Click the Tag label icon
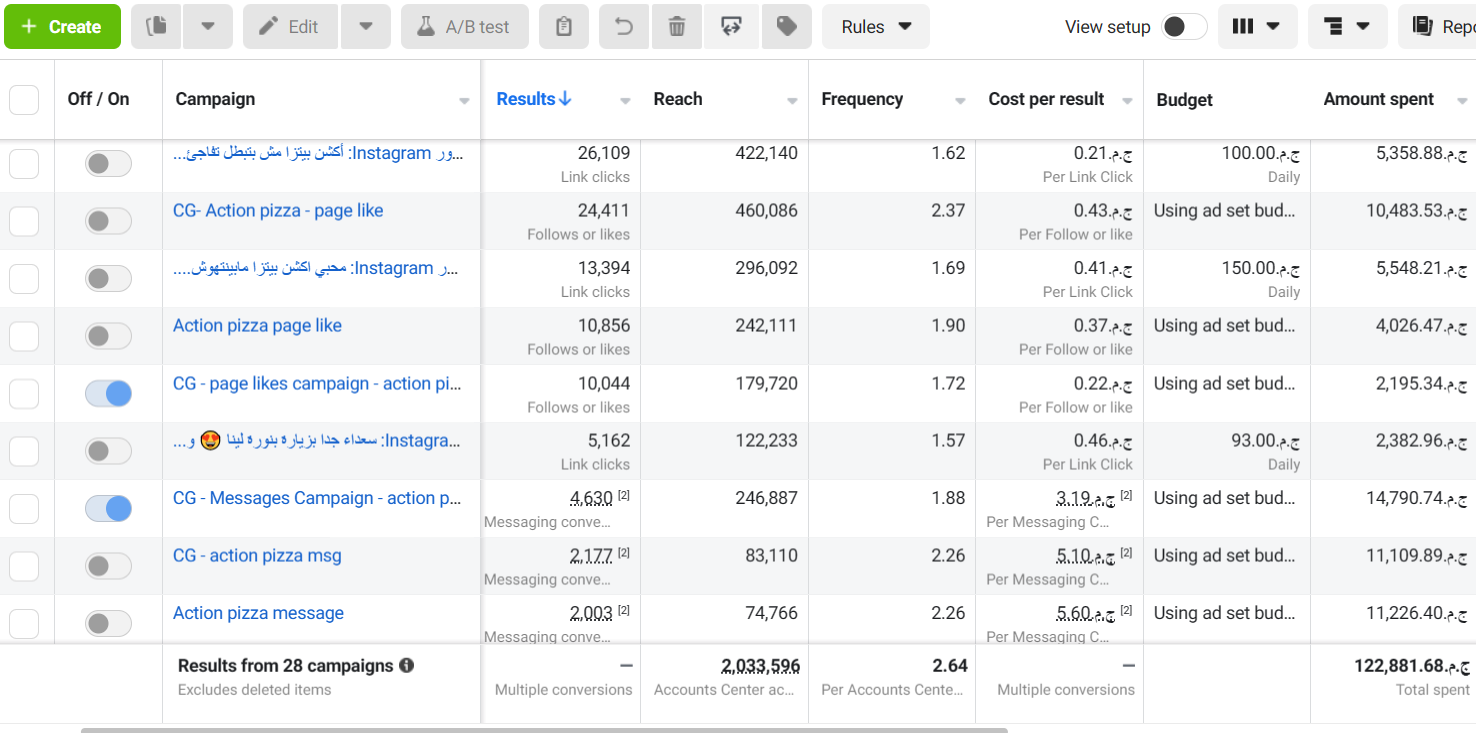This screenshot has height=733, width=1476. tap(787, 27)
